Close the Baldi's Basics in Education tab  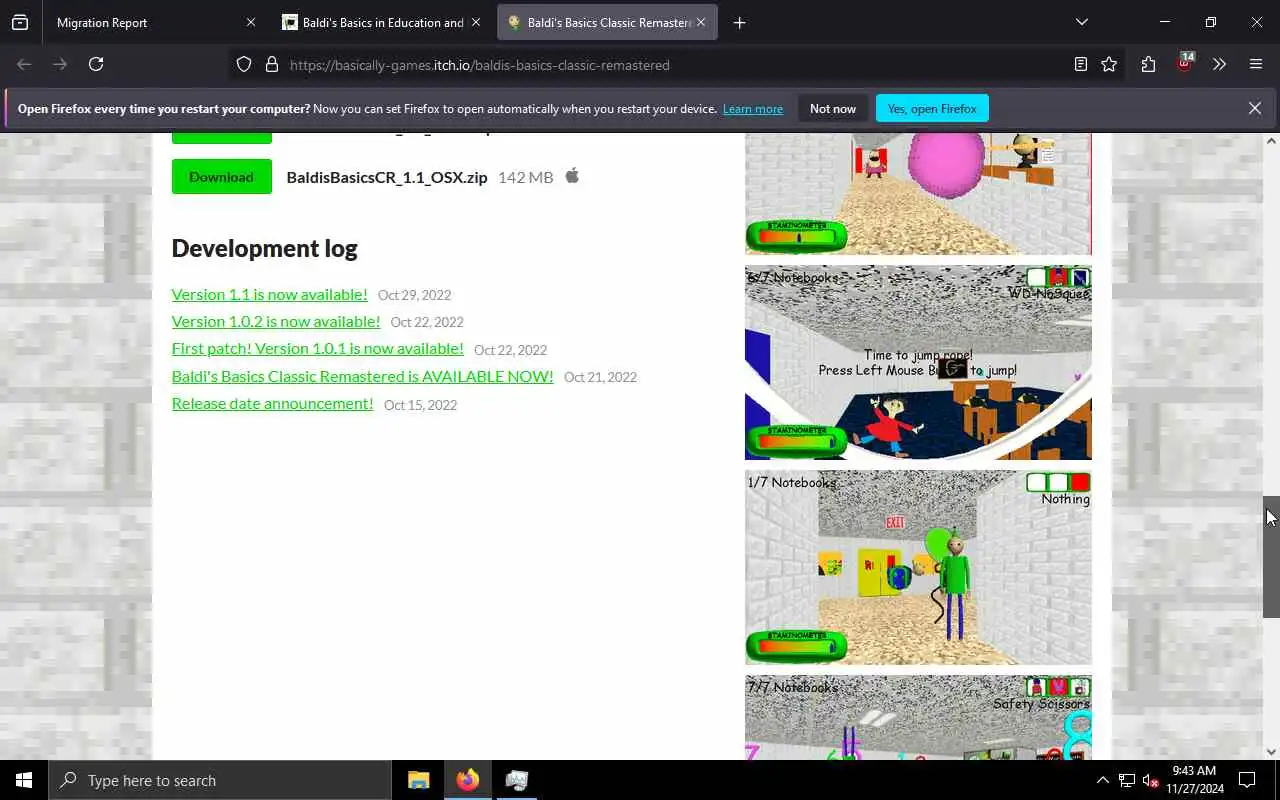click(x=476, y=22)
